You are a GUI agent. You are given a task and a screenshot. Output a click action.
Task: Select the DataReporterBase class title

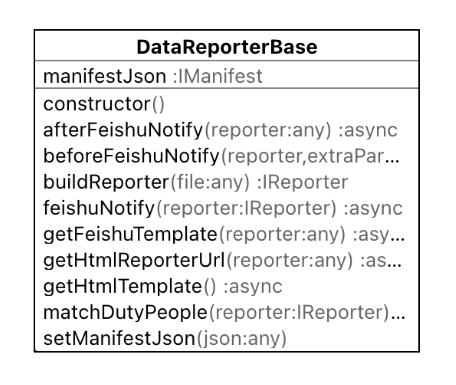227,47
